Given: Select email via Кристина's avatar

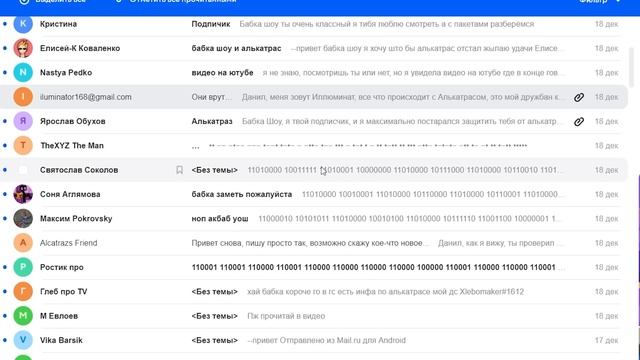Looking at the screenshot, I should coord(23,24).
